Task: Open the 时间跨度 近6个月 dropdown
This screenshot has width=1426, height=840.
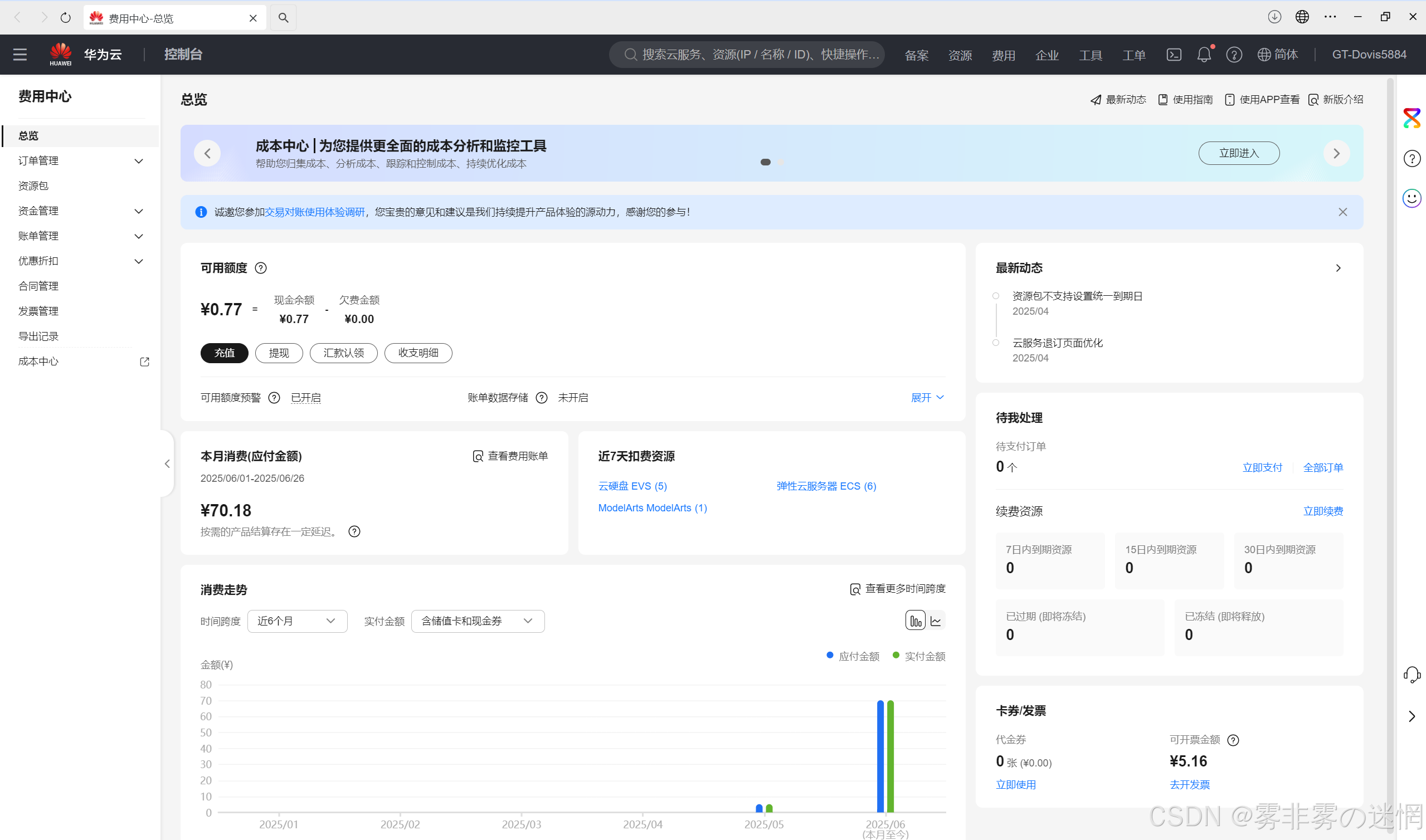Action: coord(296,621)
